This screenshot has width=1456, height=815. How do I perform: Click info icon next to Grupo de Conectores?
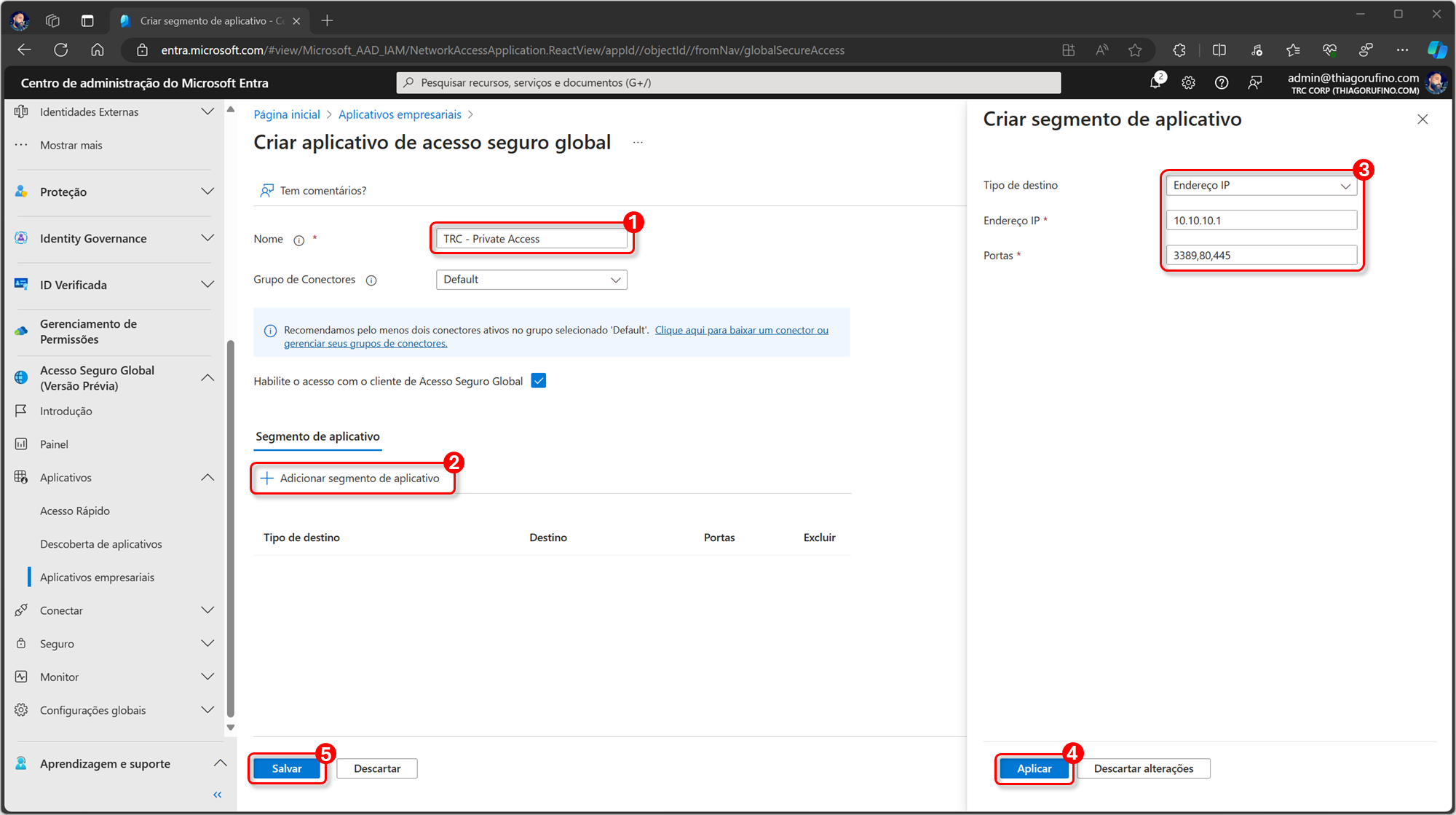pyautogui.click(x=371, y=280)
